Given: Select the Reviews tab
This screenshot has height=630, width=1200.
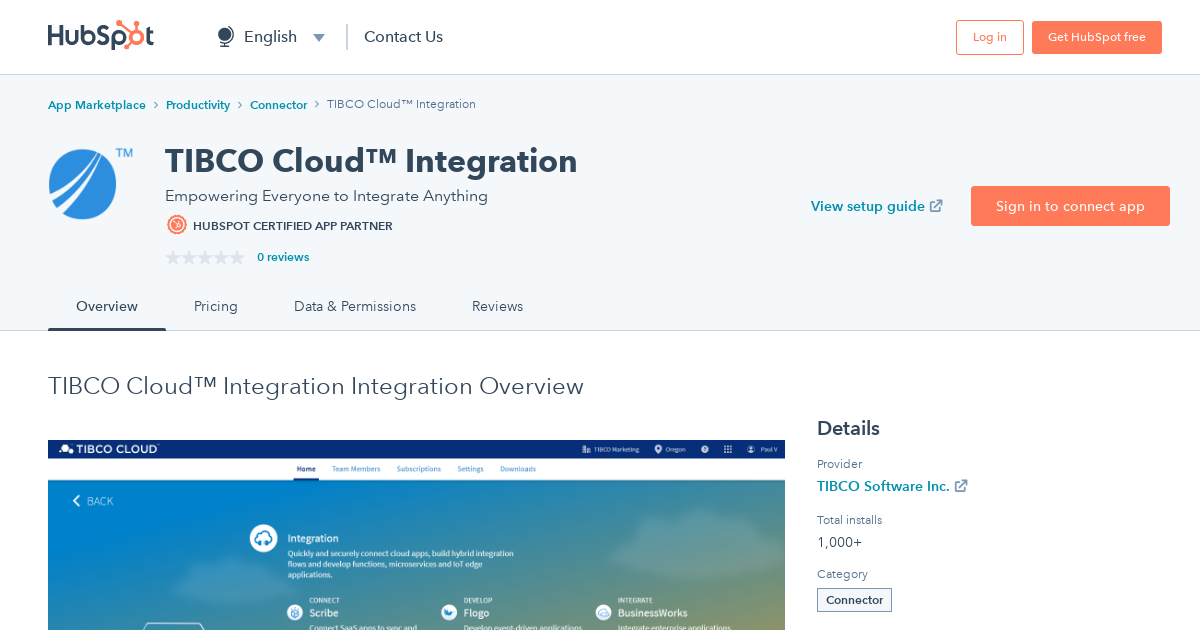Looking at the screenshot, I should [497, 306].
